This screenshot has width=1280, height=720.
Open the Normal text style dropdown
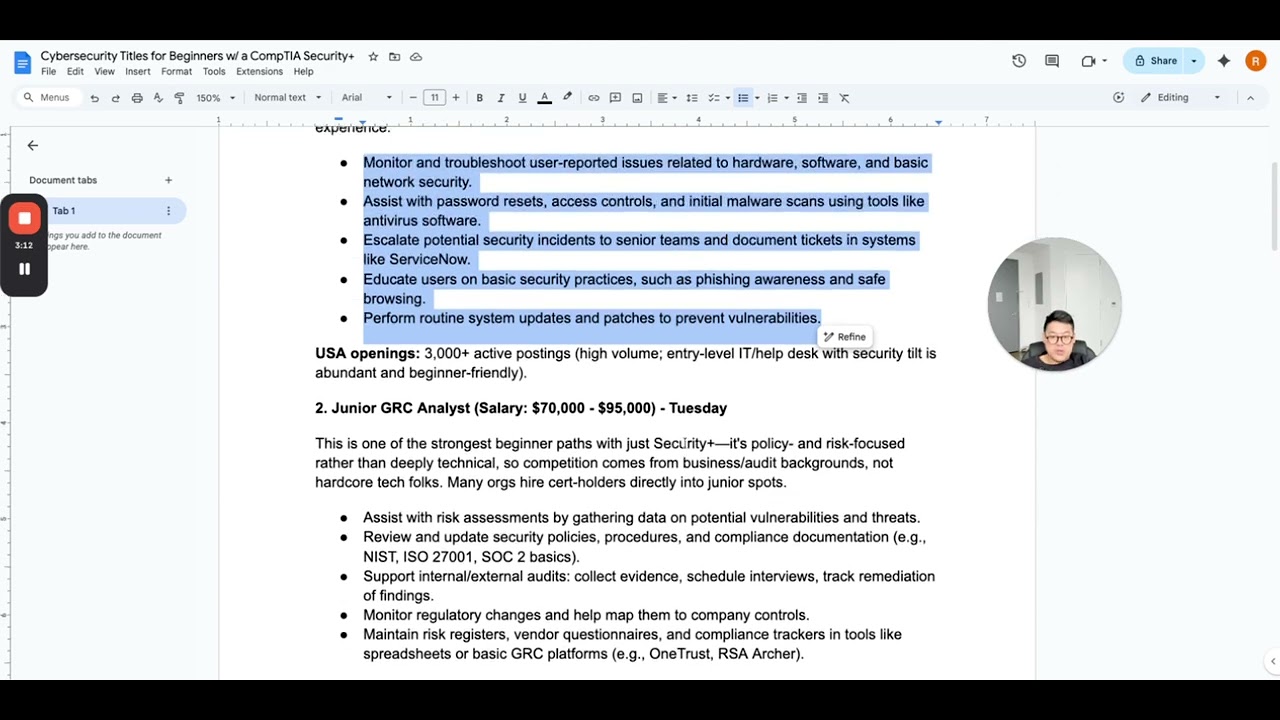pos(288,98)
